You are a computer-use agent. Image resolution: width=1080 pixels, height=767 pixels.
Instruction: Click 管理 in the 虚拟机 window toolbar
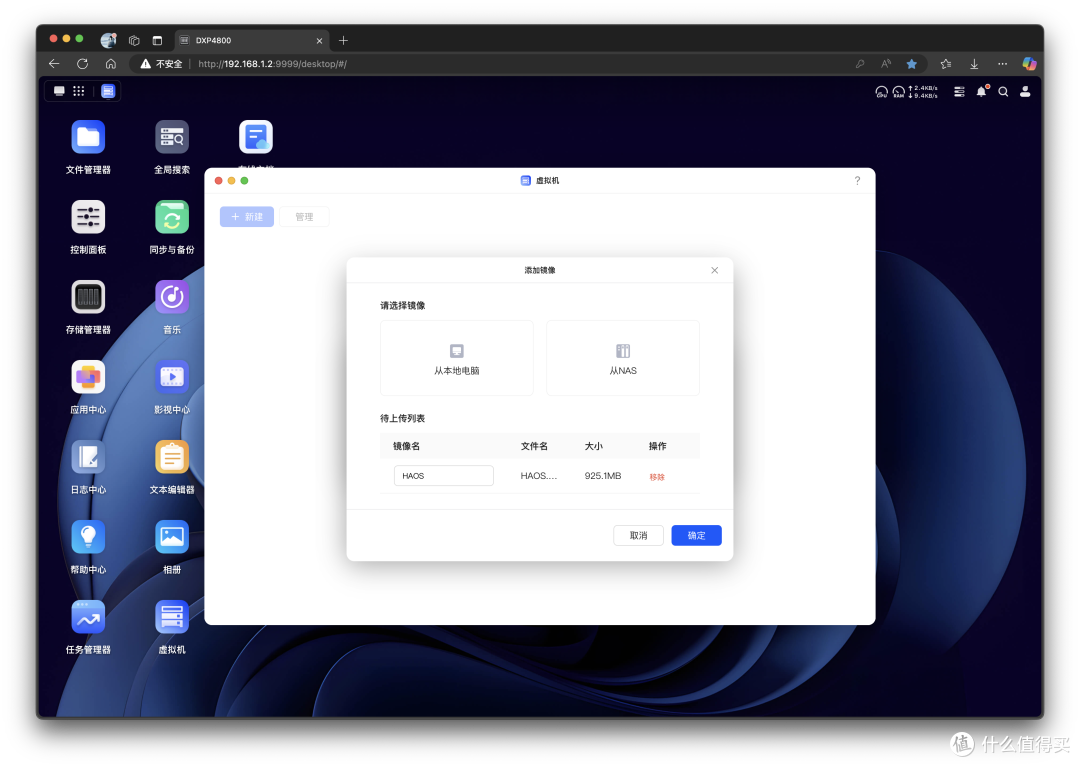click(304, 217)
